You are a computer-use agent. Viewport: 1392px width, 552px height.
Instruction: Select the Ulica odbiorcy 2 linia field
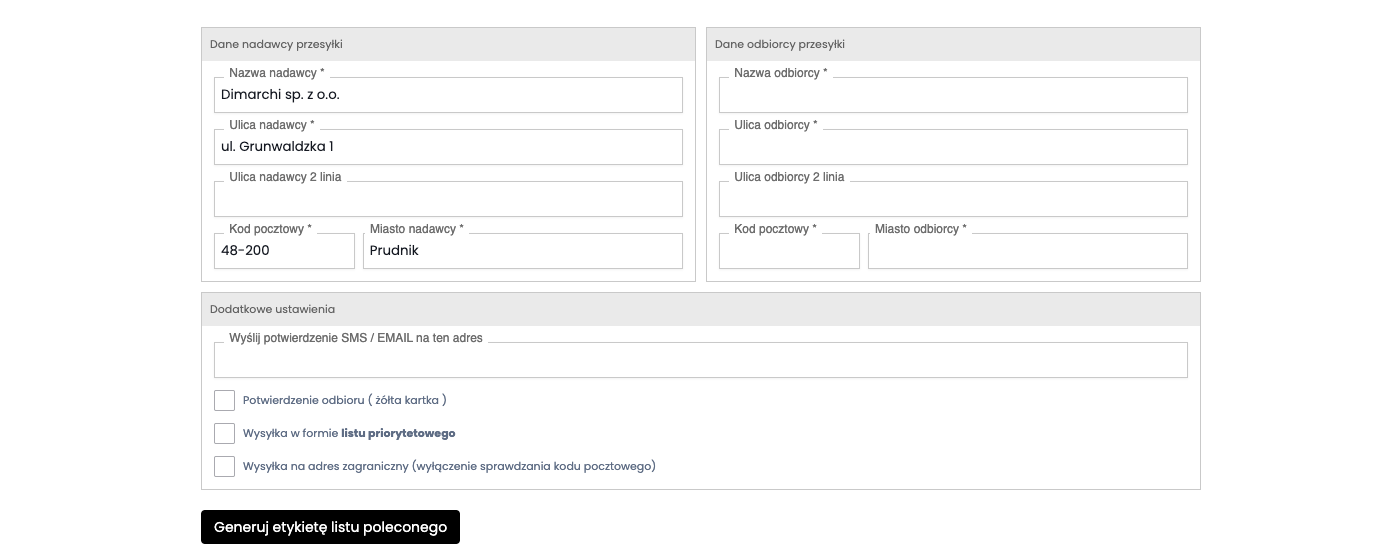(953, 199)
